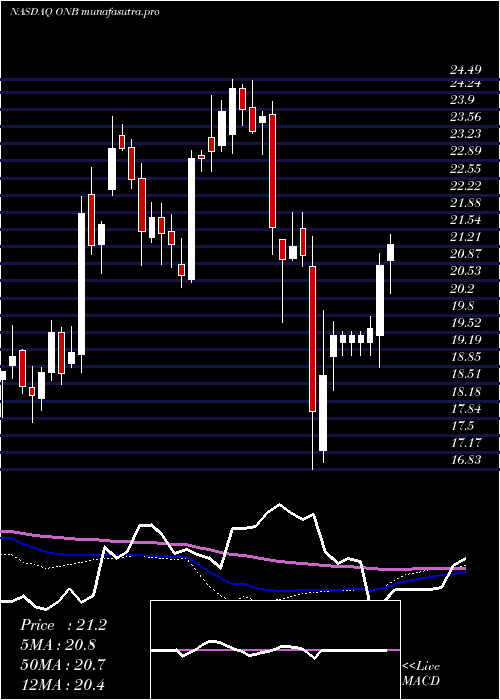
Task: Select the 17.17 price axis label
Action: [x=466, y=443]
